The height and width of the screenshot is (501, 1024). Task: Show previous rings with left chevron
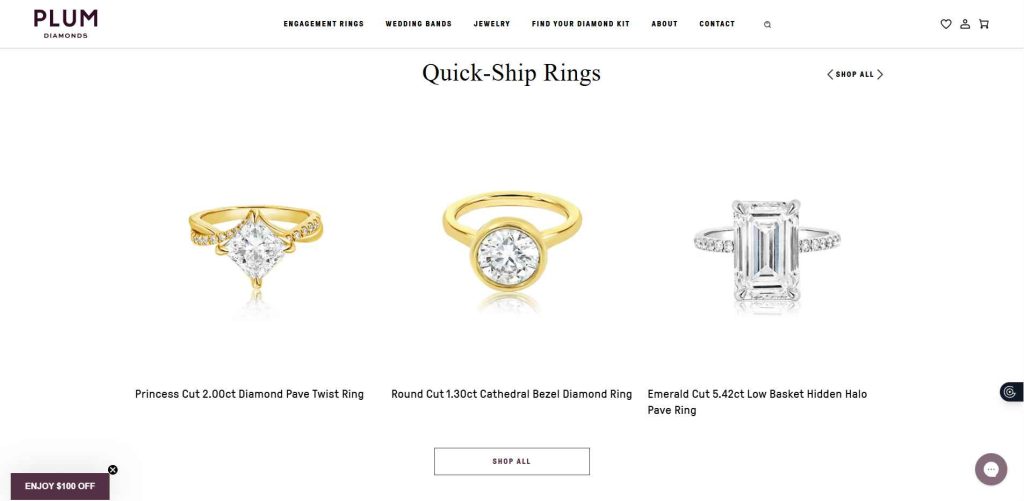(x=830, y=74)
